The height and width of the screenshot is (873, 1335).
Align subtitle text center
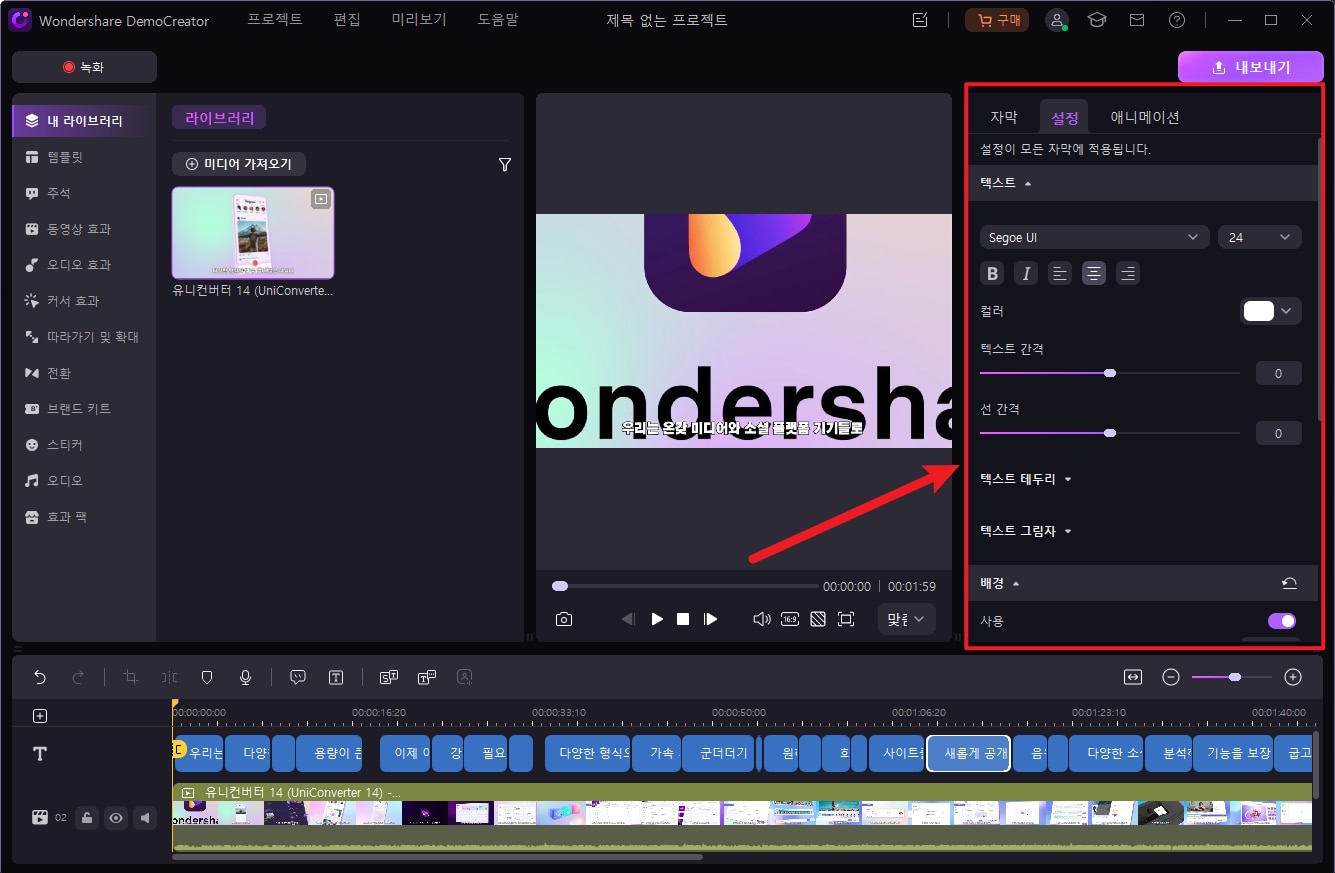[x=1094, y=273]
